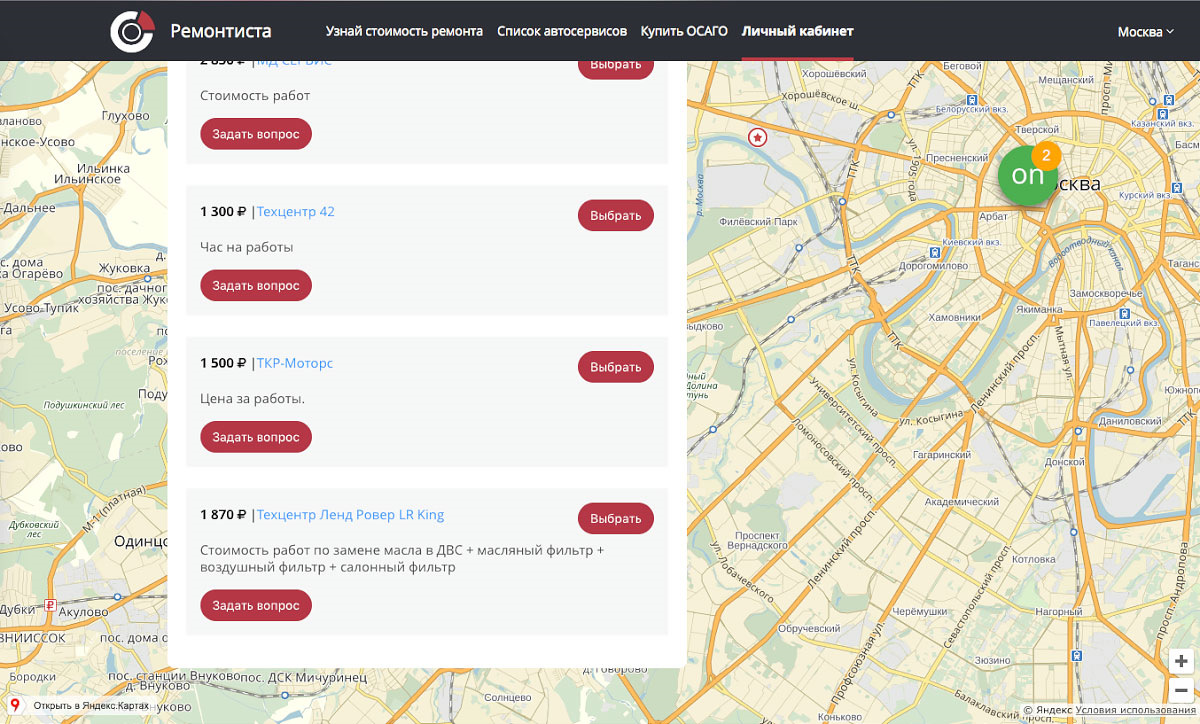Open the map in Яндекс.Картах
The height and width of the screenshot is (724, 1200).
pyautogui.click(x=91, y=706)
